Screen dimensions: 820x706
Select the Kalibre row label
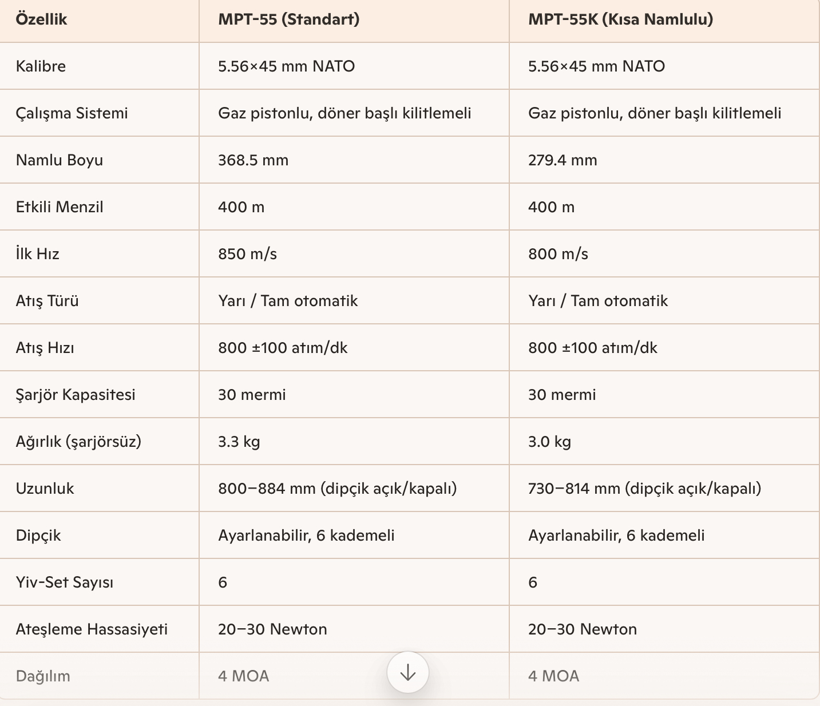41,66
